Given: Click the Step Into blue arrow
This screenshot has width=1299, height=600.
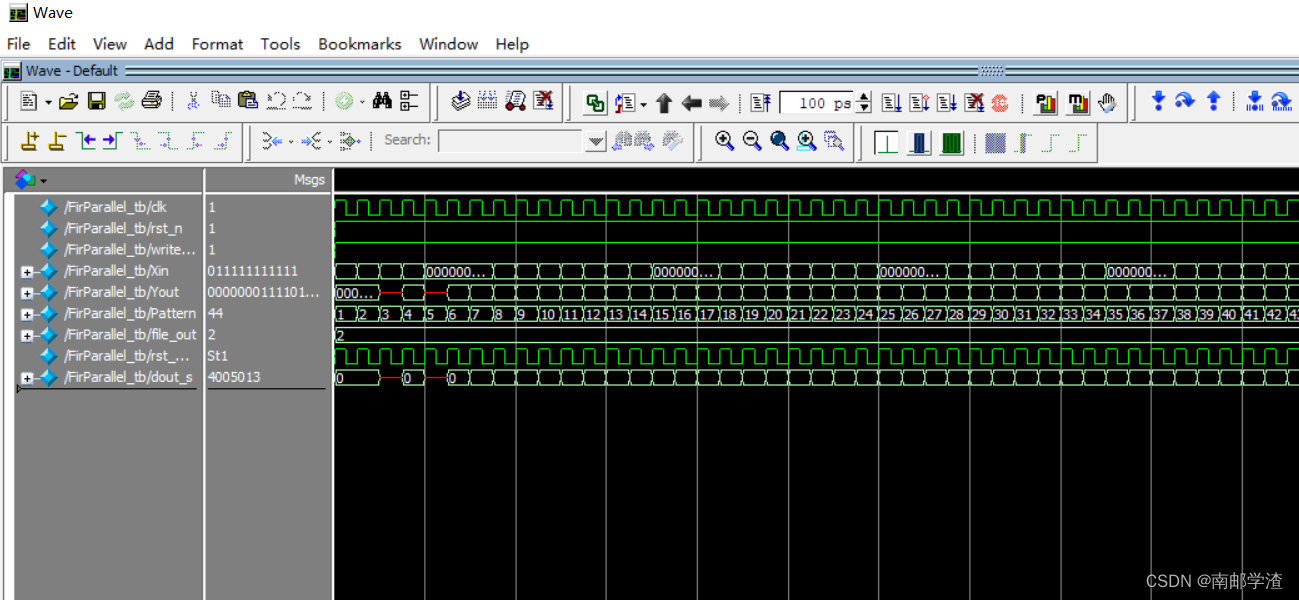Looking at the screenshot, I should click(x=1158, y=101).
